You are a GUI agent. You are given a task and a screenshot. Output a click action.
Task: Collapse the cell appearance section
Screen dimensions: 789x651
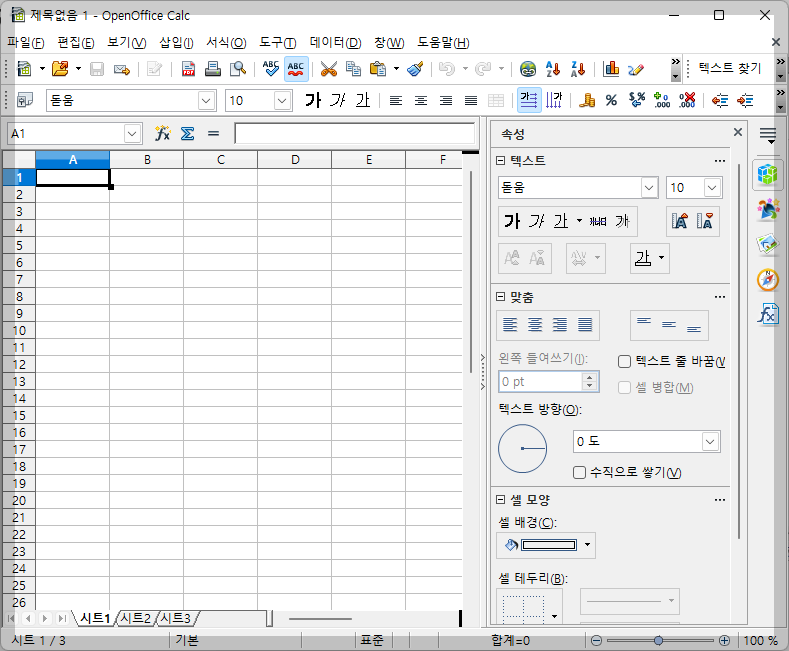pyautogui.click(x=500, y=500)
